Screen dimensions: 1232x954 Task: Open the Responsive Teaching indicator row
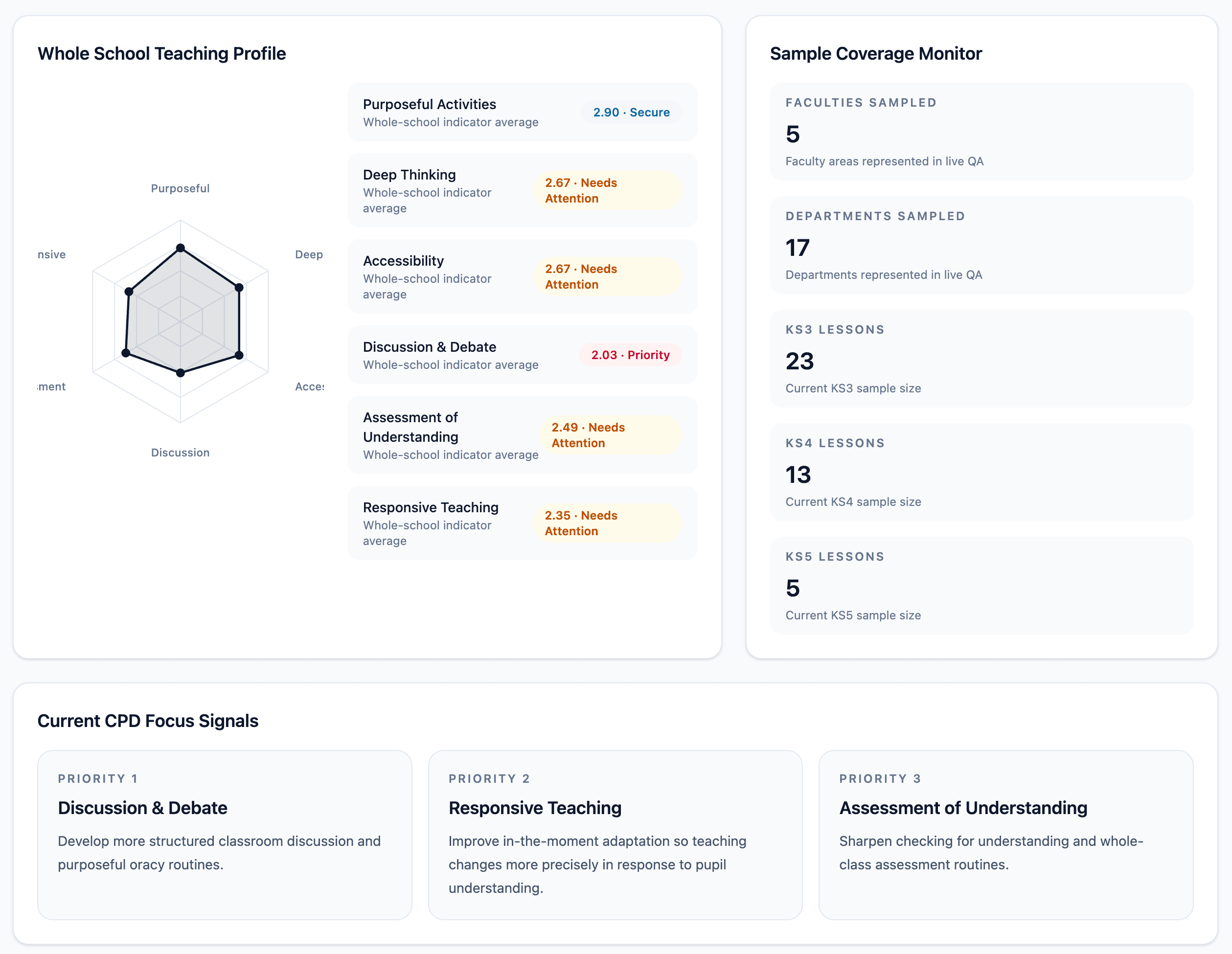click(523, 523)
